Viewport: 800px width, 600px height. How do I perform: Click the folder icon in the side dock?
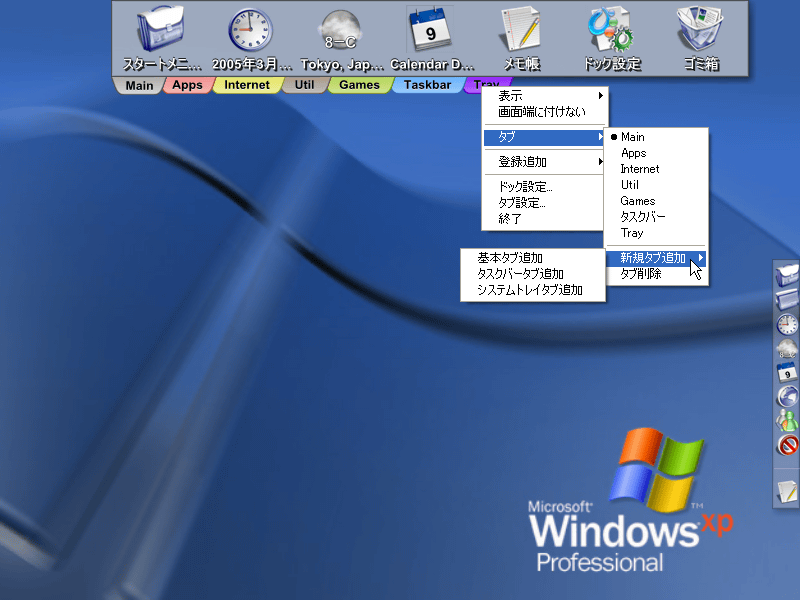click(x=787, y=299)
